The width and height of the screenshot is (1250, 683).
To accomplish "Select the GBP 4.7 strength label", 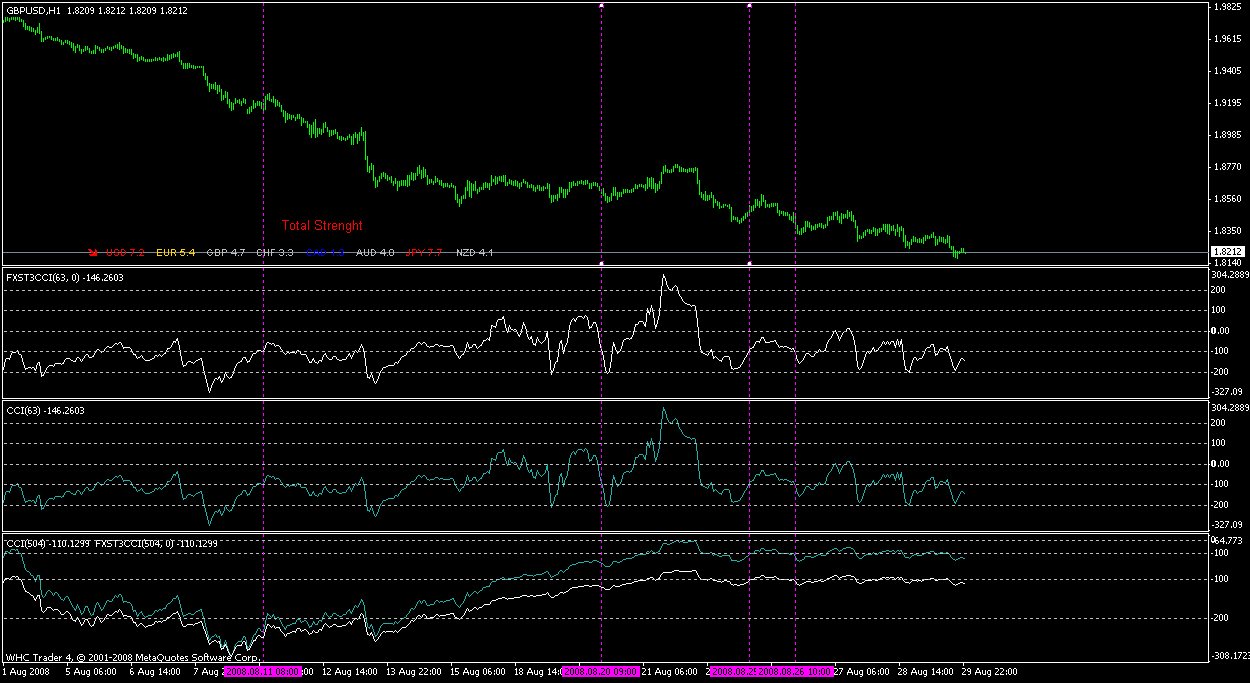I will [x=226, y=253].
